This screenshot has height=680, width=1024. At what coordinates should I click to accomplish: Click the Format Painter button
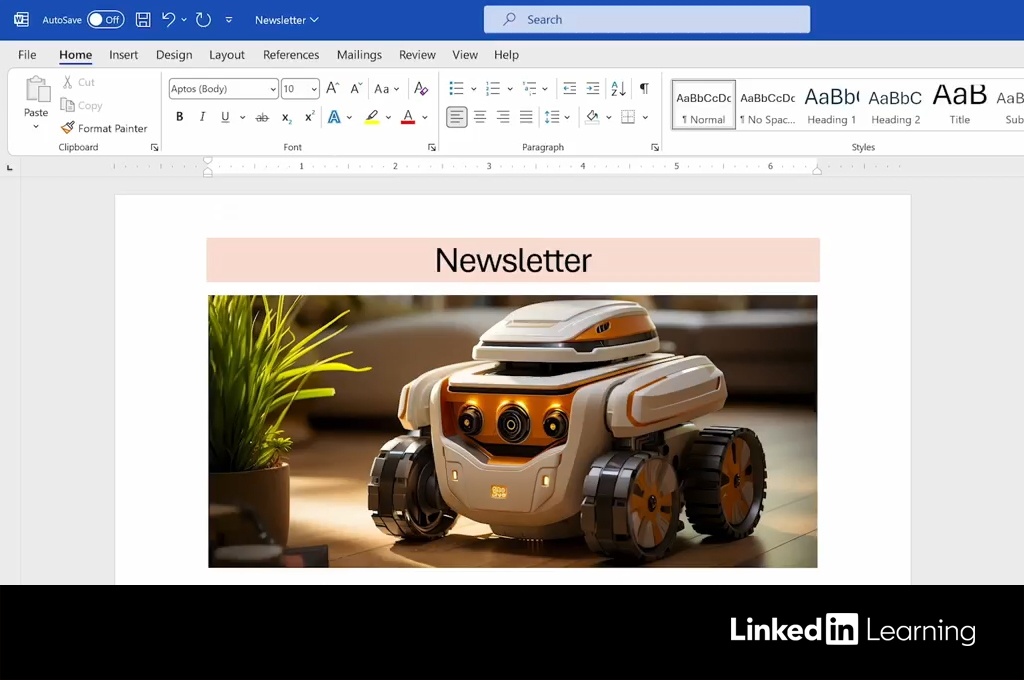click(x=104, y=128)
